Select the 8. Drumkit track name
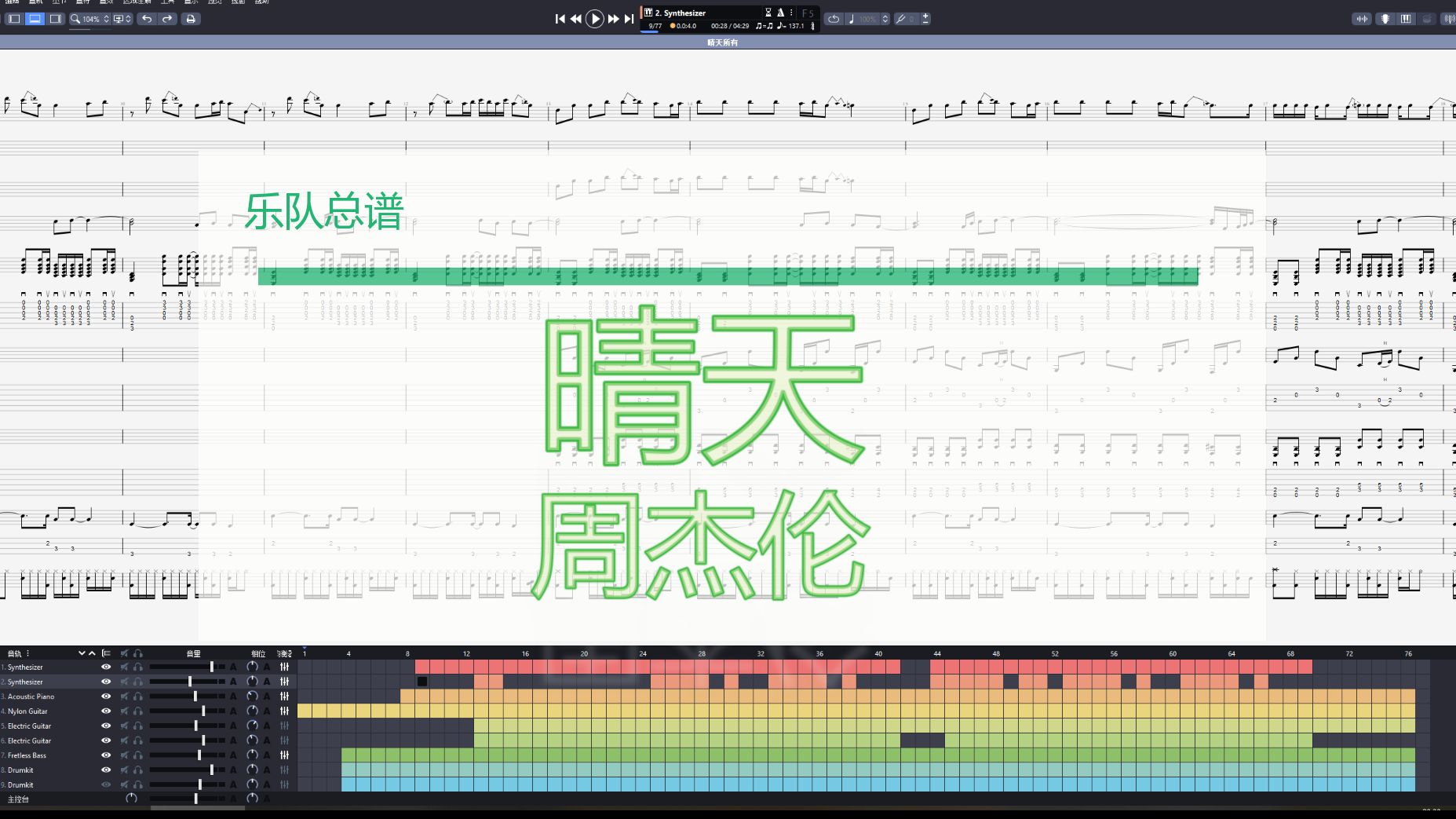This screenshot has width=1456, height=819. point(20,770)
